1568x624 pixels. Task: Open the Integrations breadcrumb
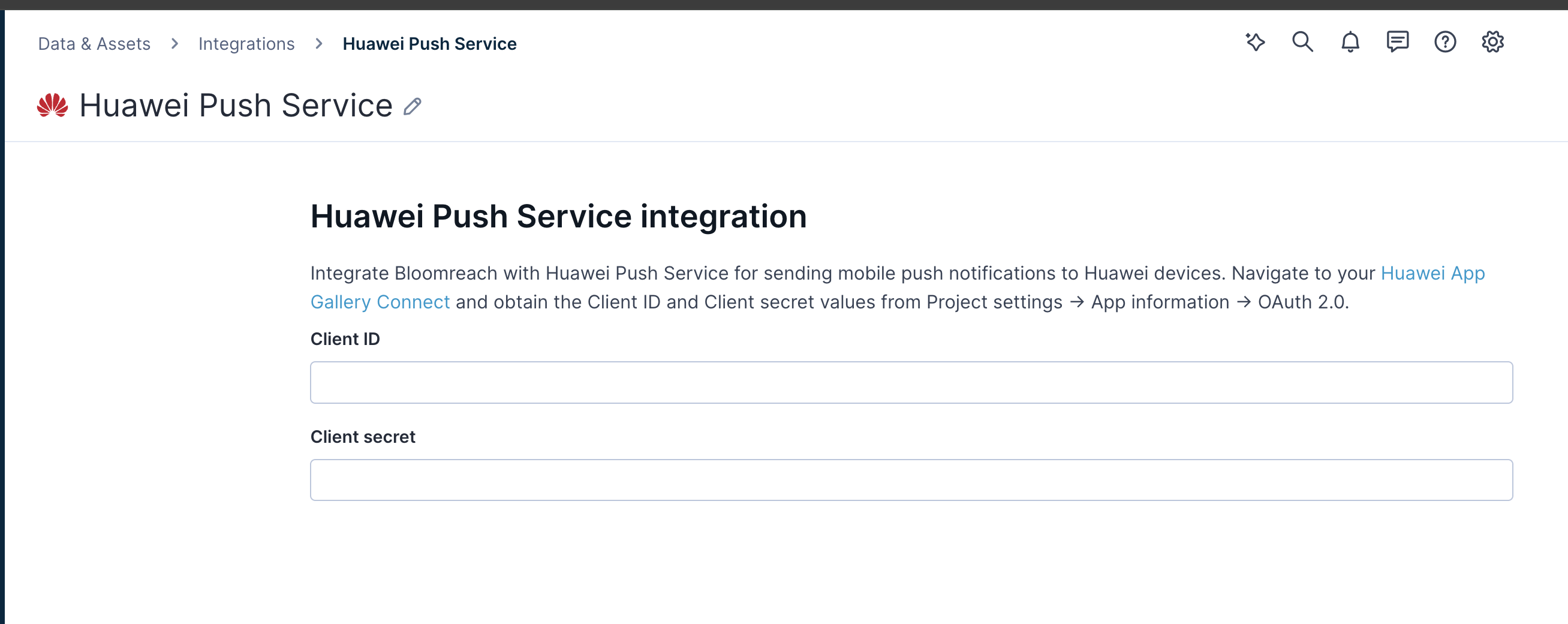(x=246, y=43)
